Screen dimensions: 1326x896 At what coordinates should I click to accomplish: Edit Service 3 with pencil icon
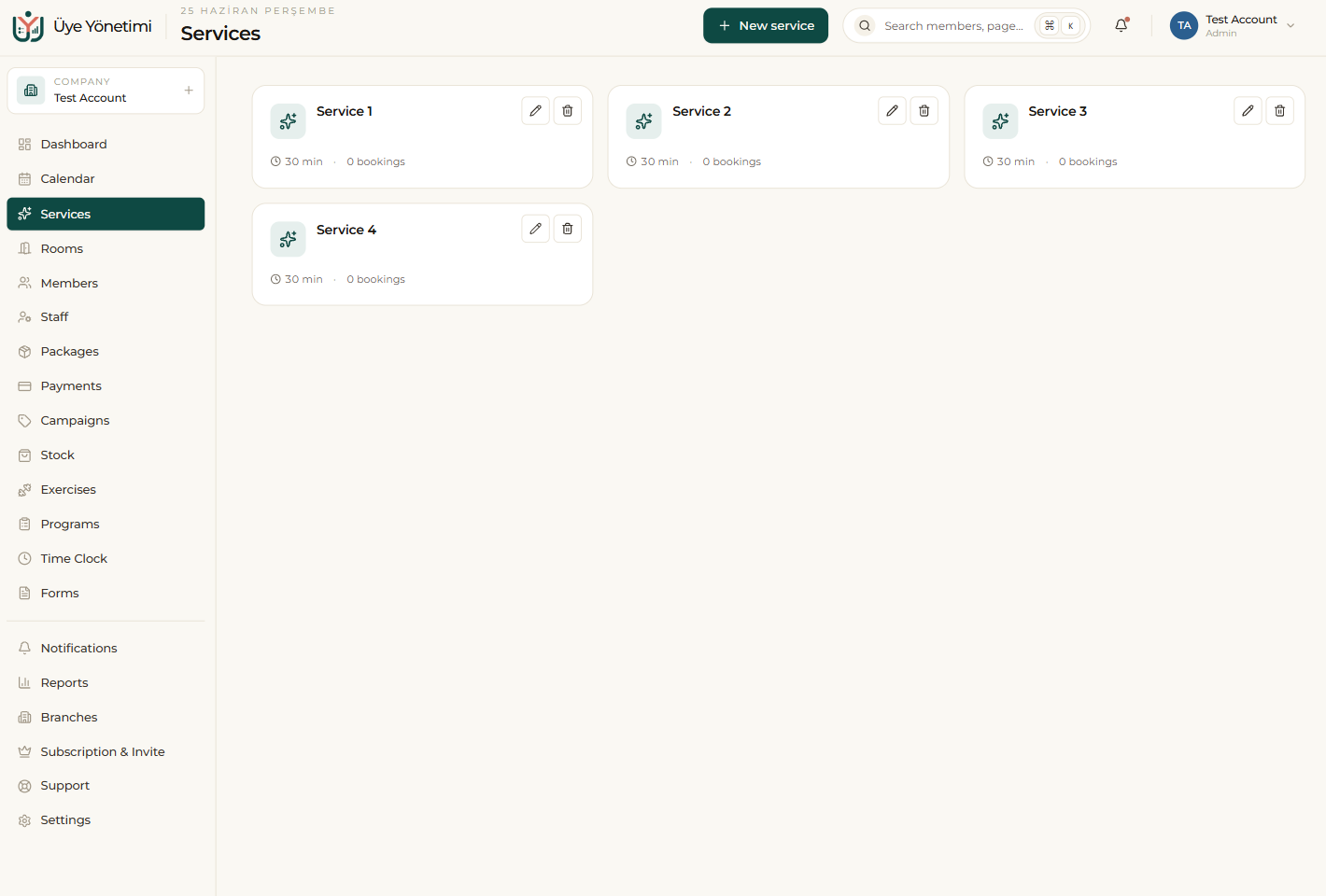pyautogui.click(x=1248, y=111)
